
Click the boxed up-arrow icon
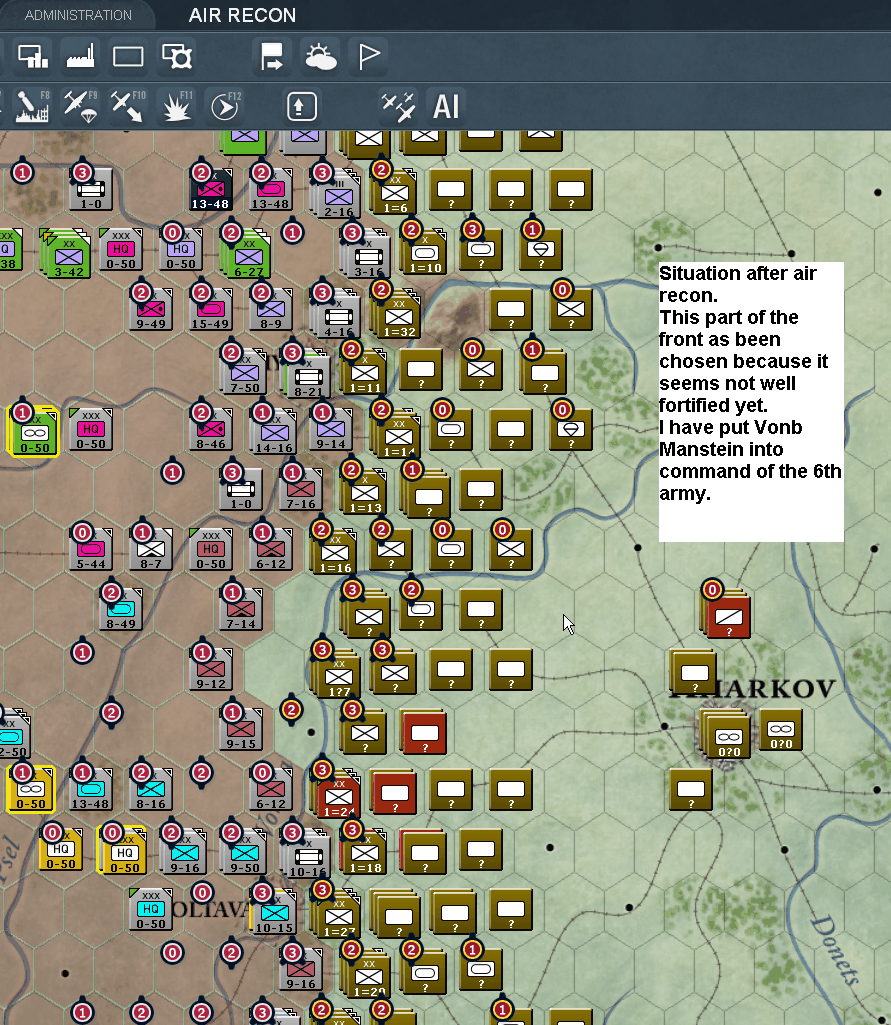pyautogui.click(x=301, y=106)
